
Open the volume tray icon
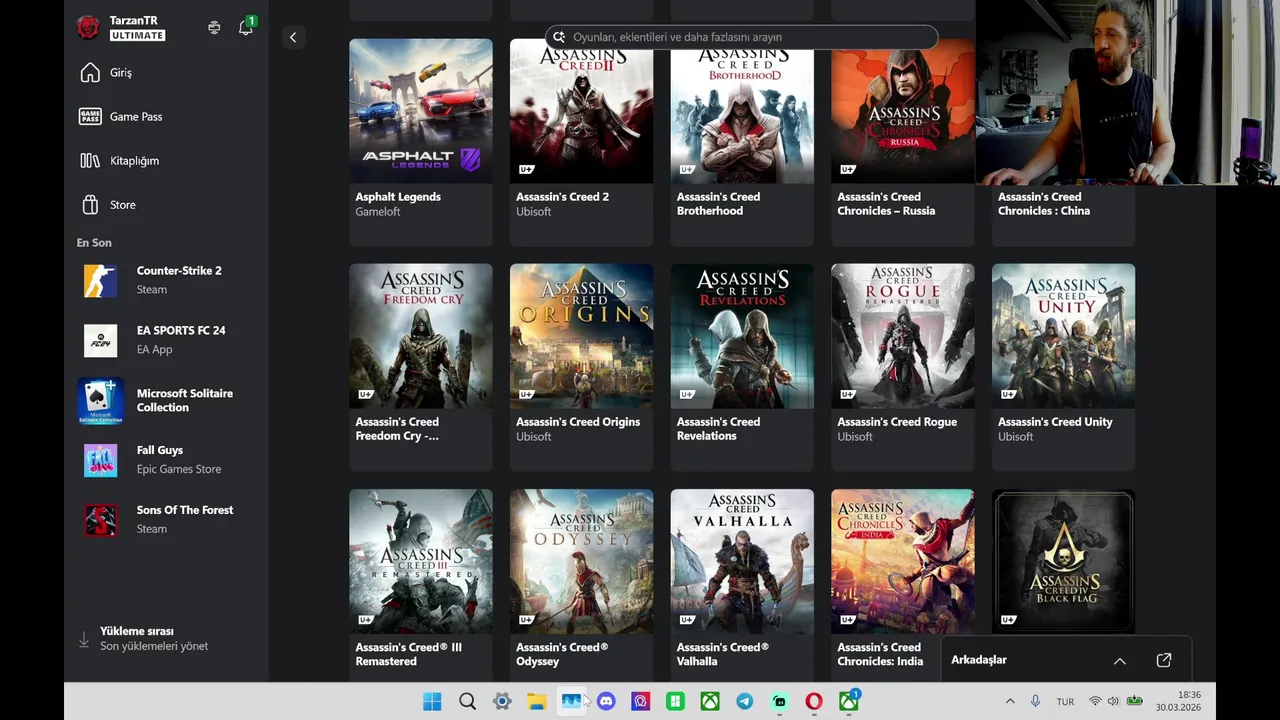(1113, 702)
